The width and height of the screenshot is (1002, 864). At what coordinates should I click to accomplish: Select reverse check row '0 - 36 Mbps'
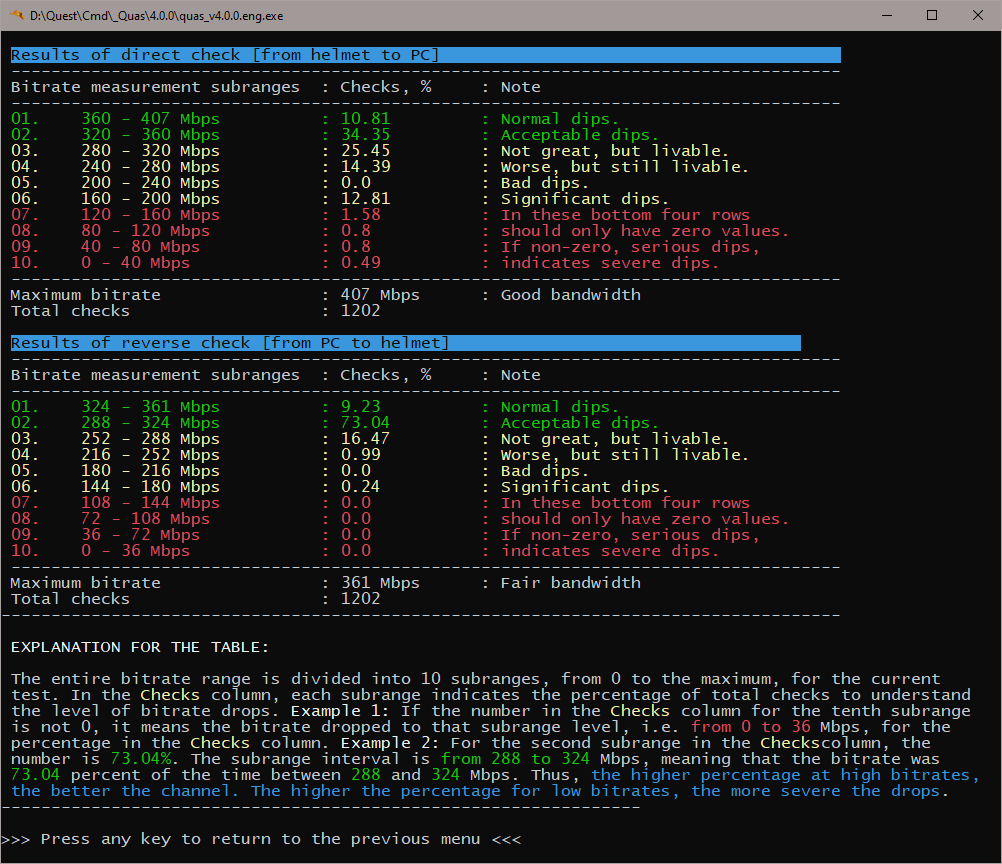365,551
